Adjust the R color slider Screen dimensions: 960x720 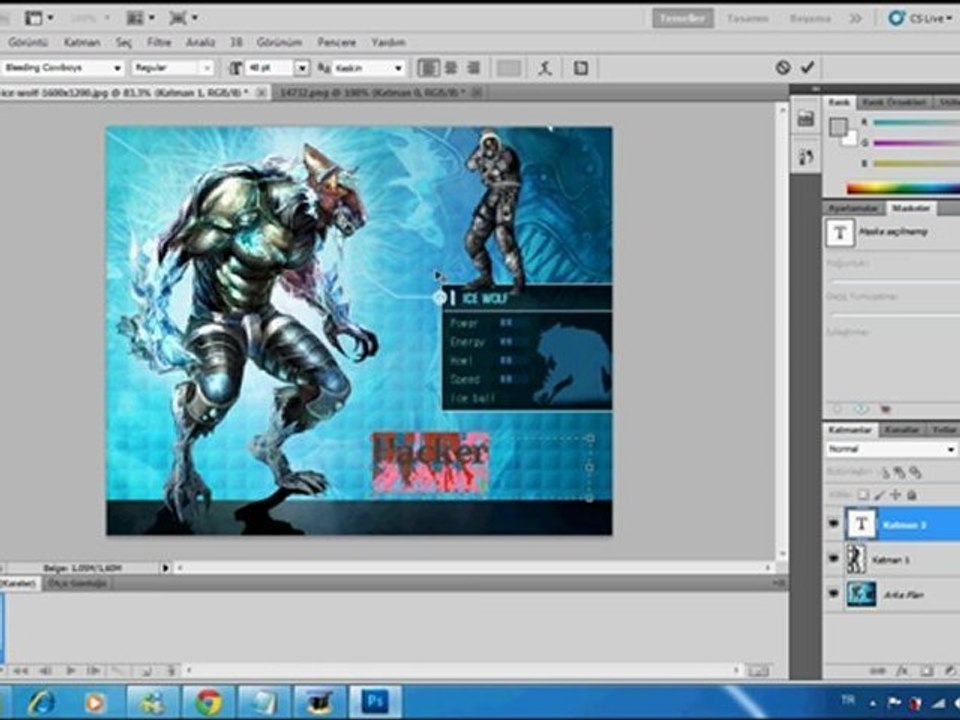(x=917, y=122)
